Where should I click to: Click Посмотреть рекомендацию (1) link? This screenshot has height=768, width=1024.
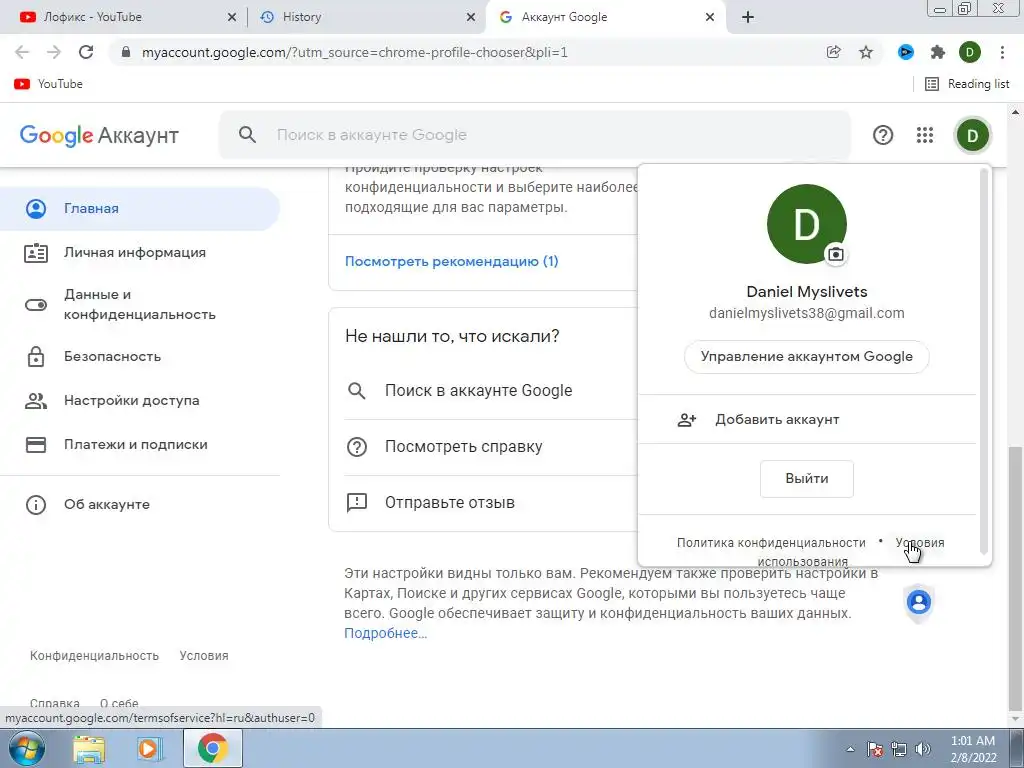[x=451, y=261]
